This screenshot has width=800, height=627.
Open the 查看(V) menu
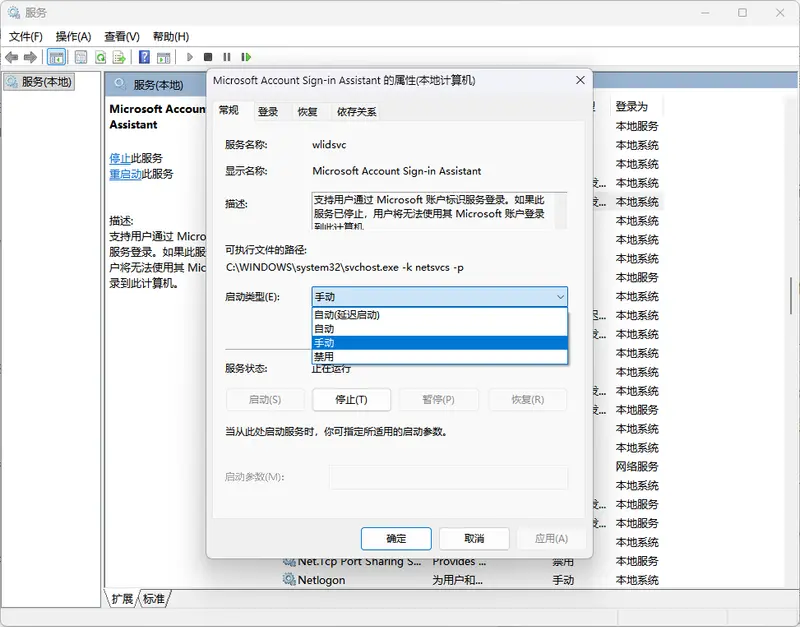coord(122,37)
